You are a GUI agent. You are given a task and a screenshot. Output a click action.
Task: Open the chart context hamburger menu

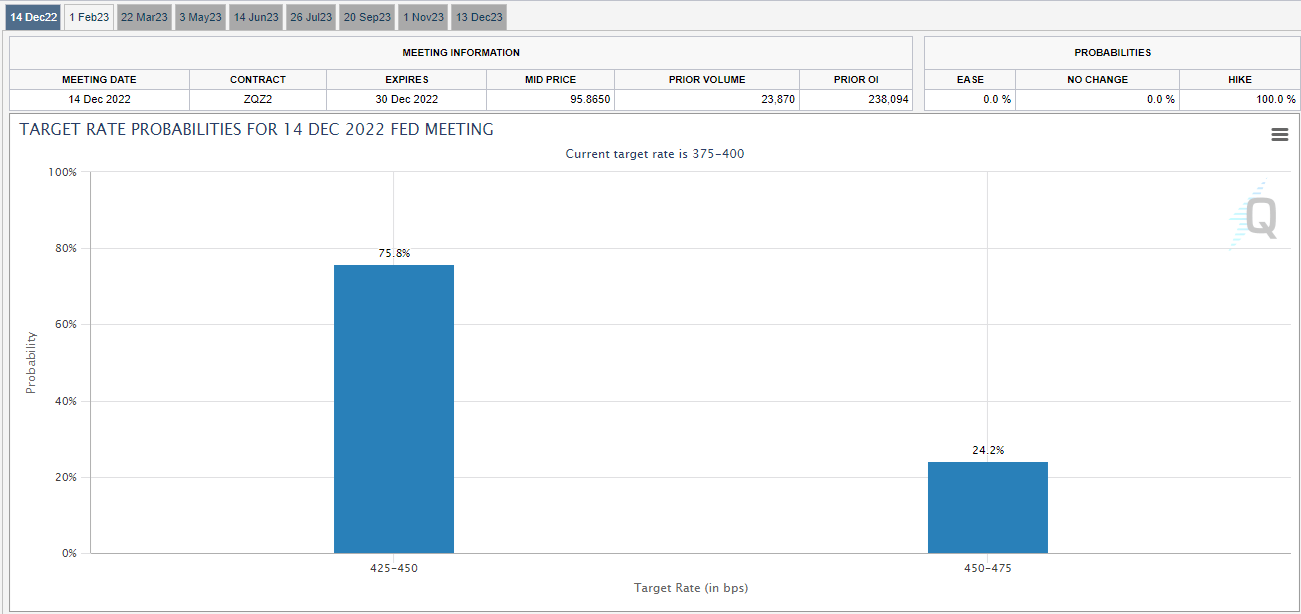(1279, 135)
